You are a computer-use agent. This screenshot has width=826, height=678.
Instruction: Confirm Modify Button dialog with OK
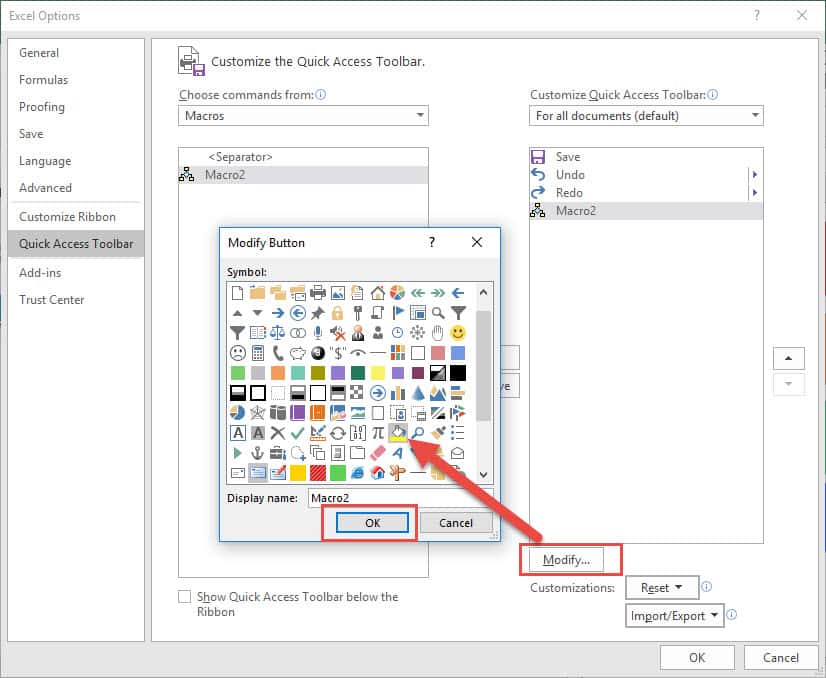tap(372, 523)
